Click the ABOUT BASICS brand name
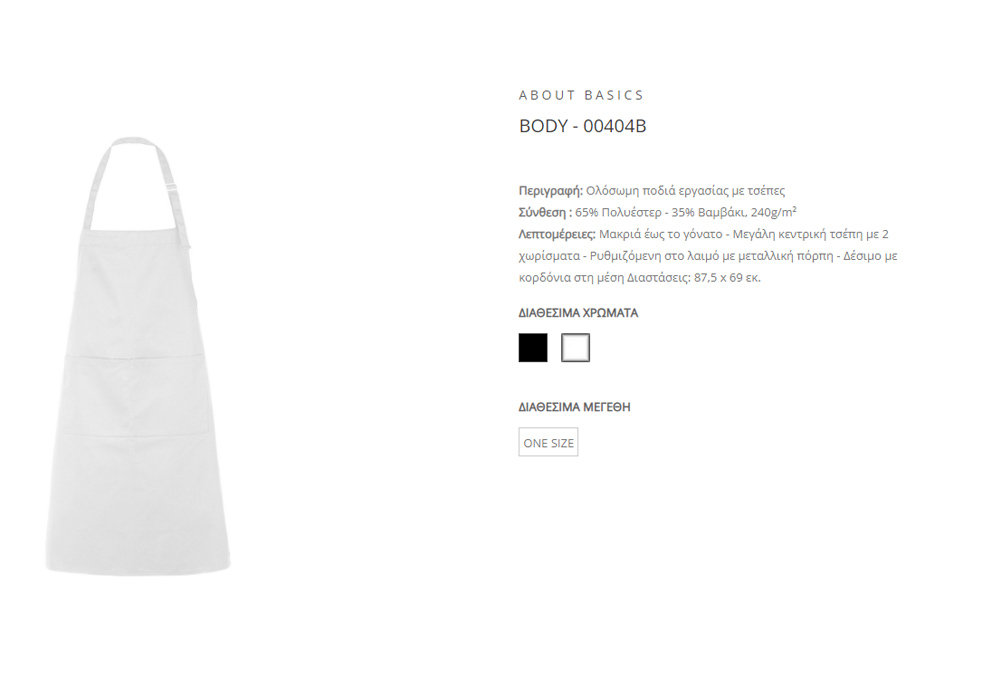 (x=581, y=95)
